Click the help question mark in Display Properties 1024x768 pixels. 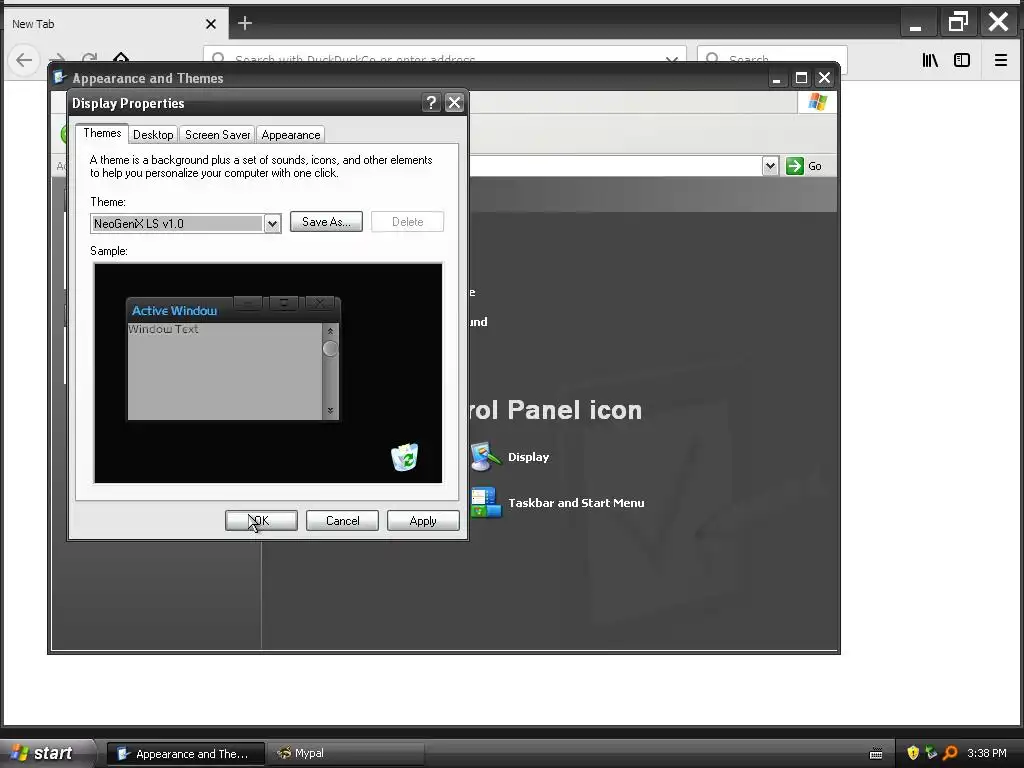point(431,103)
